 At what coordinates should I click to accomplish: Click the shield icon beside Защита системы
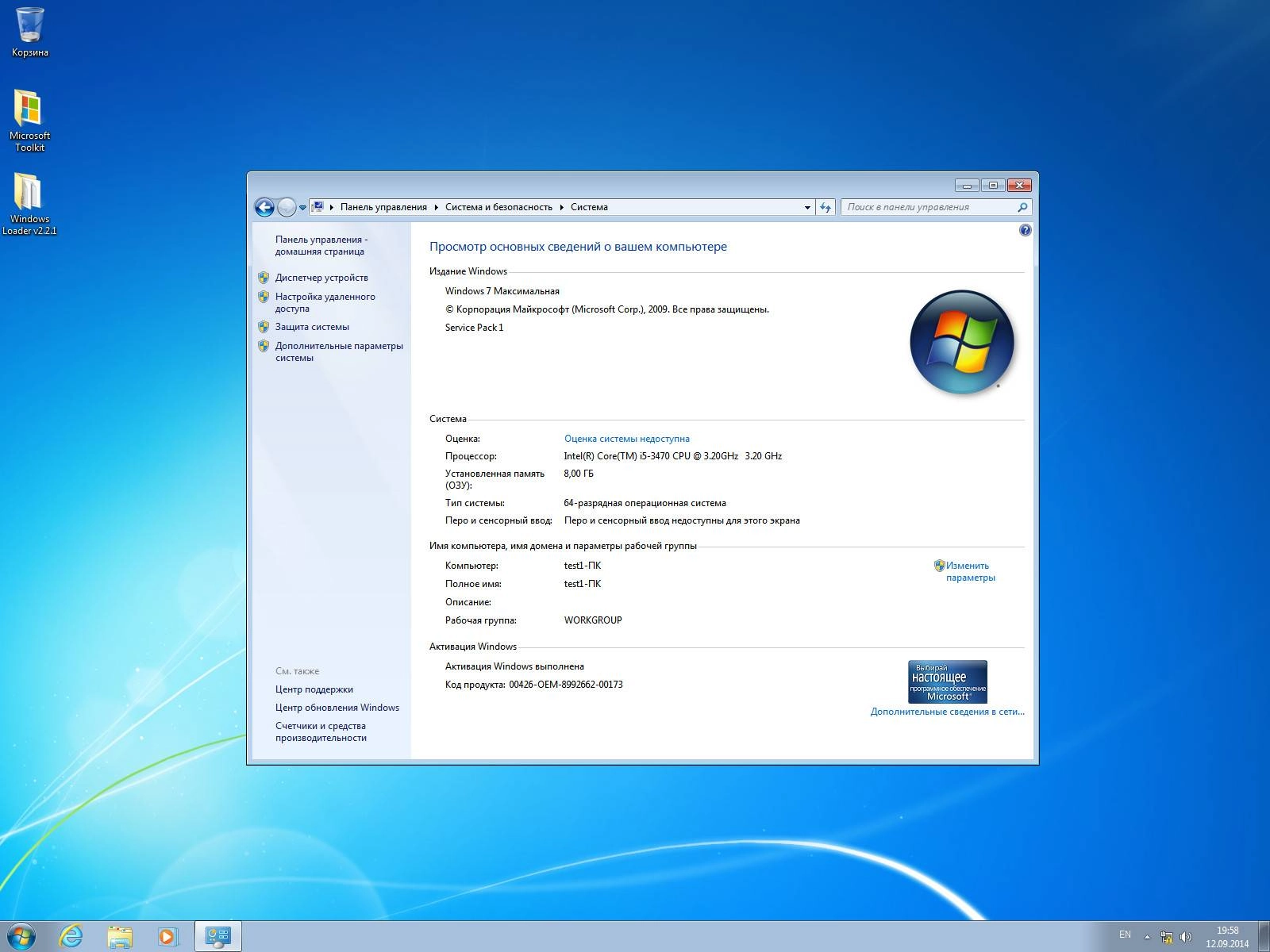(264, 327)
